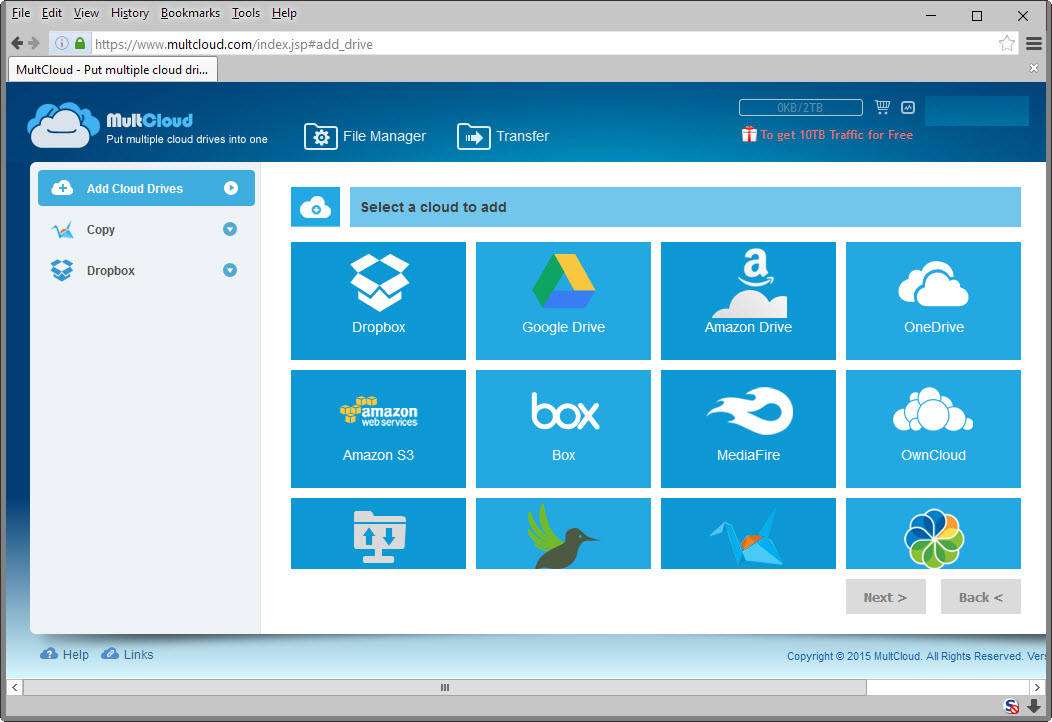Click the browser back arrow
The width and height of the screenshot is (1052, 722).
17,44
